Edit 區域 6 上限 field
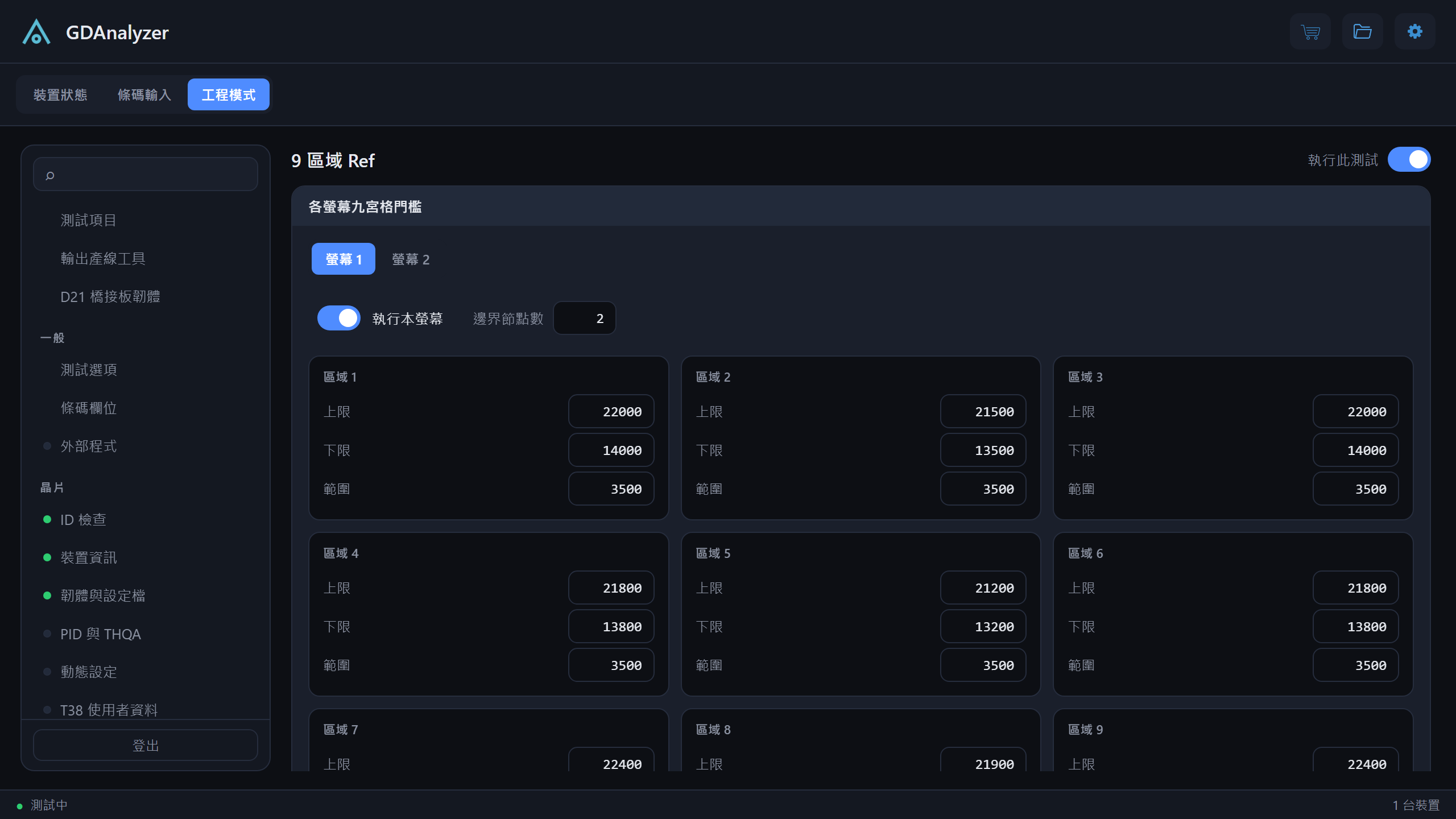Screen dimensions: 1456x819 pyautogui.click(x=1356, y=588)
